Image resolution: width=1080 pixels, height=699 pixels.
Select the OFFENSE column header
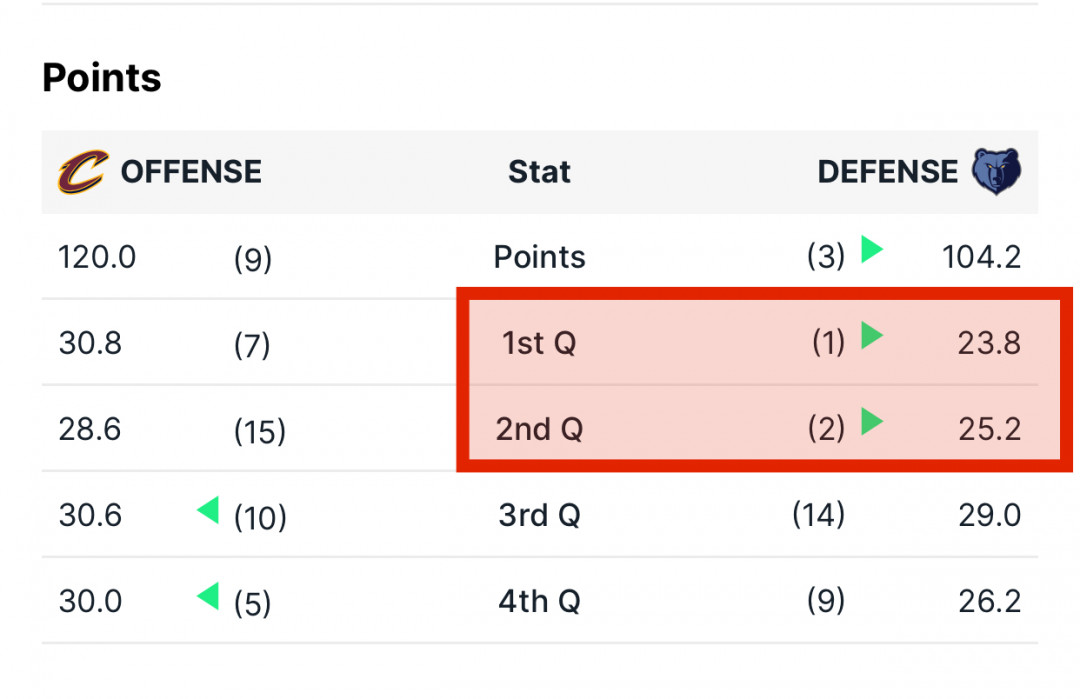pos(191,171)
